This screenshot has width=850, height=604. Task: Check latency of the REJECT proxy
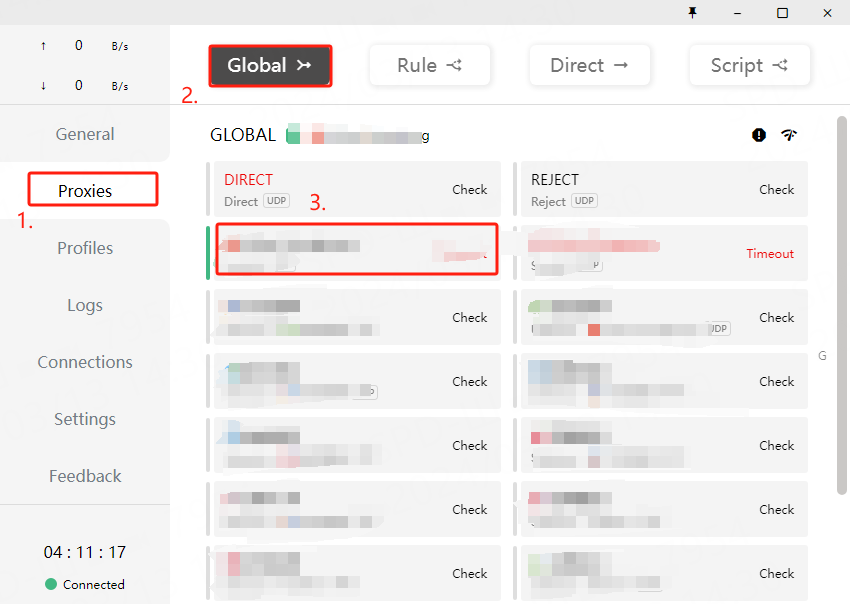tap(776, 190)
